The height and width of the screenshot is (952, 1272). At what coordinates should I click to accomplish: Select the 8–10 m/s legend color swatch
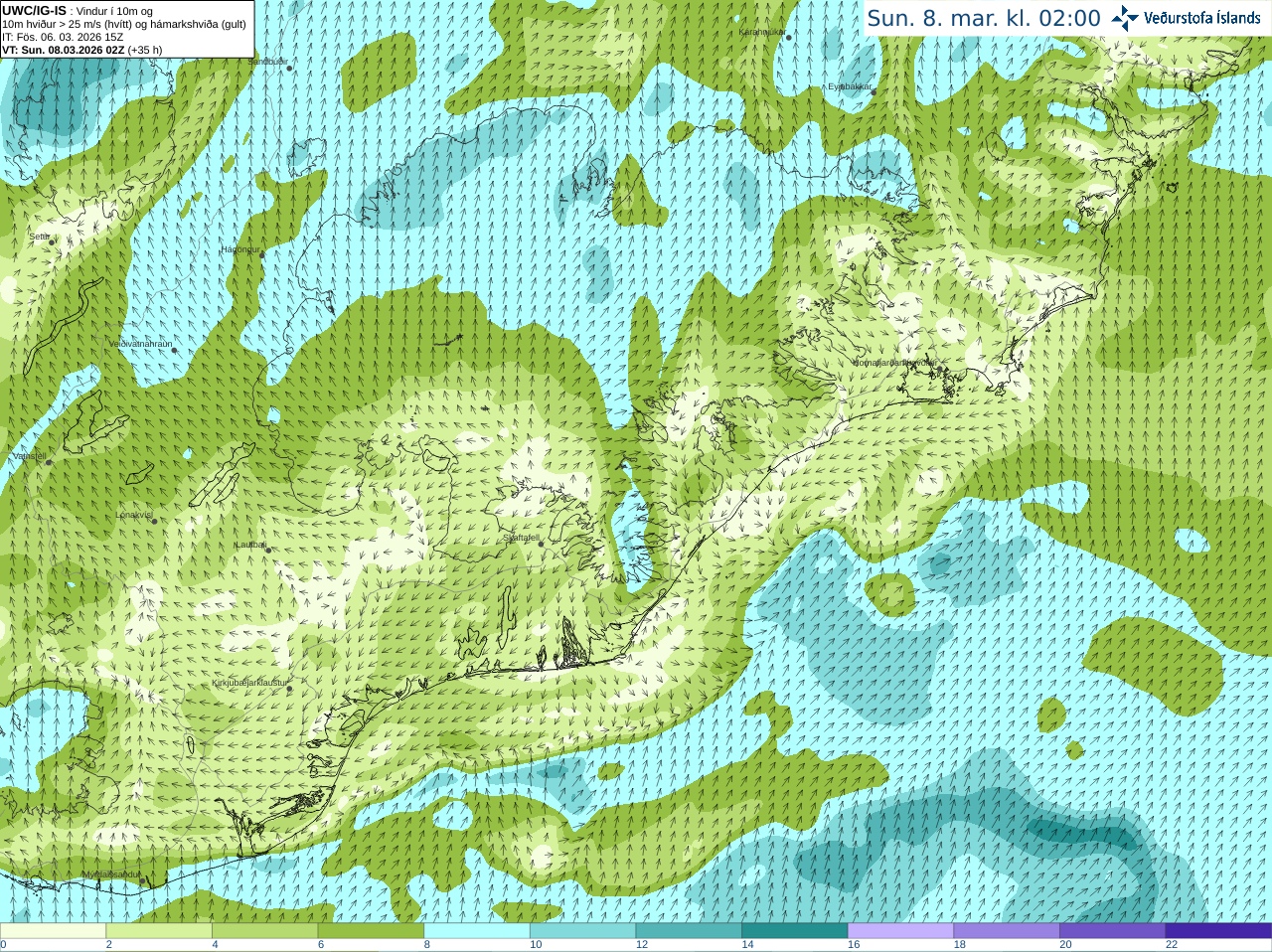click(x=477, y=931)
